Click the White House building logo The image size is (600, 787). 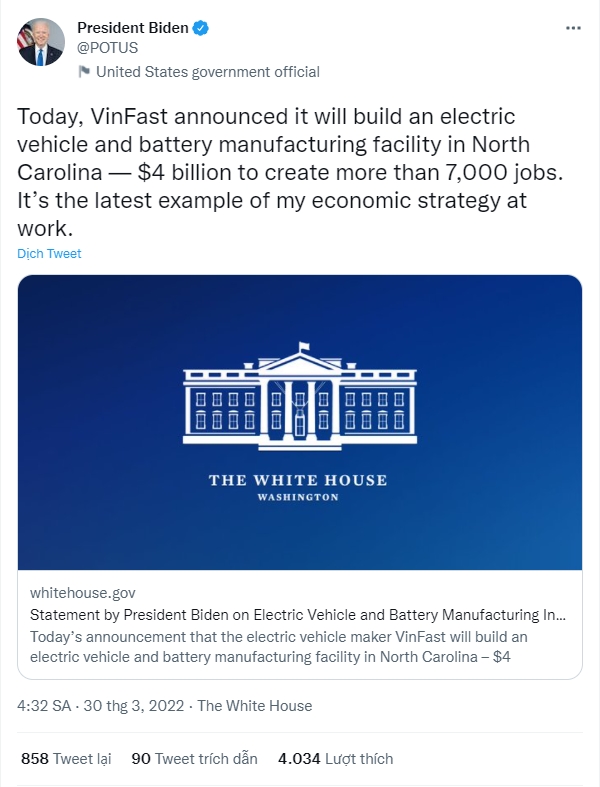(298, 394)
